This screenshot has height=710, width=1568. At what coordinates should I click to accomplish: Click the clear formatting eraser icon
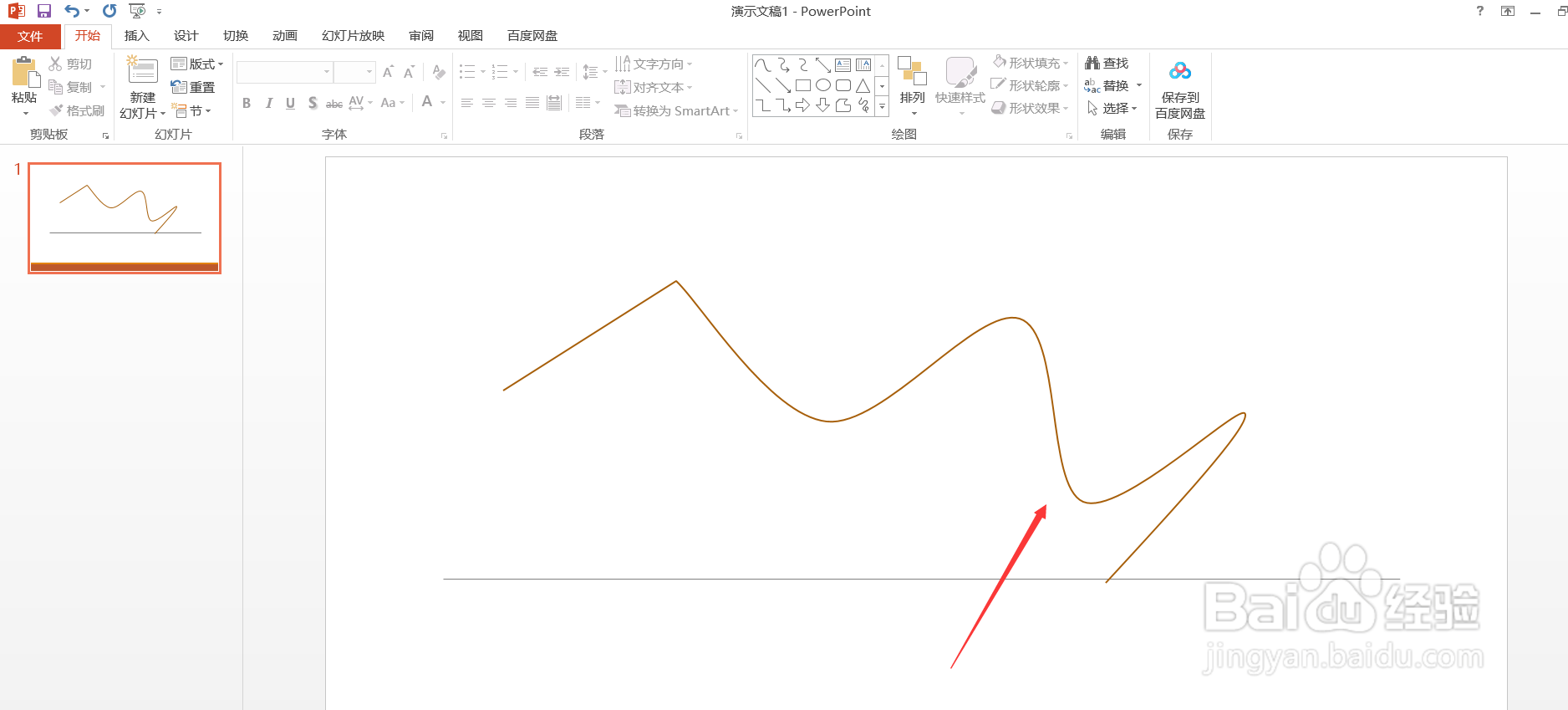[x=439, y=72]
